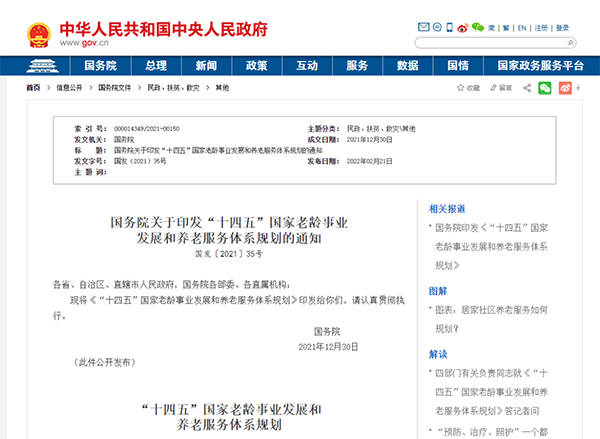
Task: Open the 国务院 navigation menu
Action: coord(102,65)
